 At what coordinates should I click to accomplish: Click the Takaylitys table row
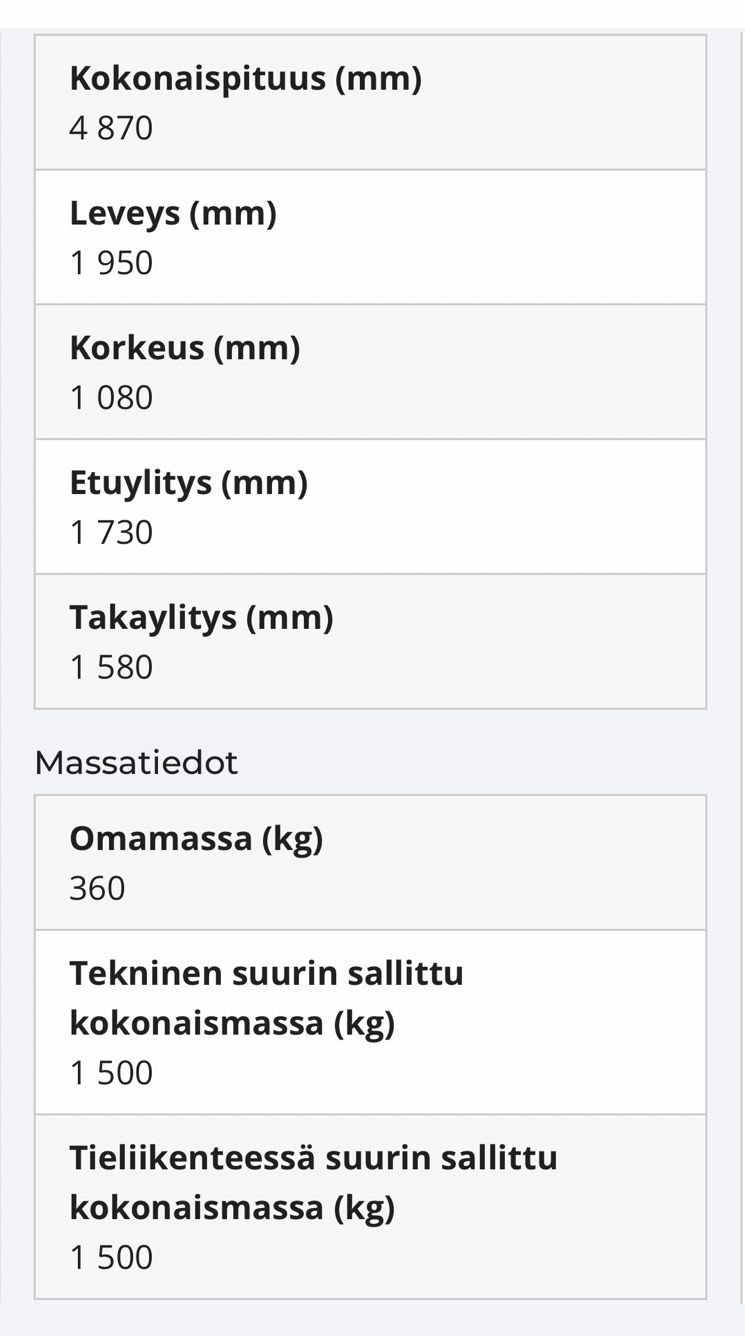(370, 642)
